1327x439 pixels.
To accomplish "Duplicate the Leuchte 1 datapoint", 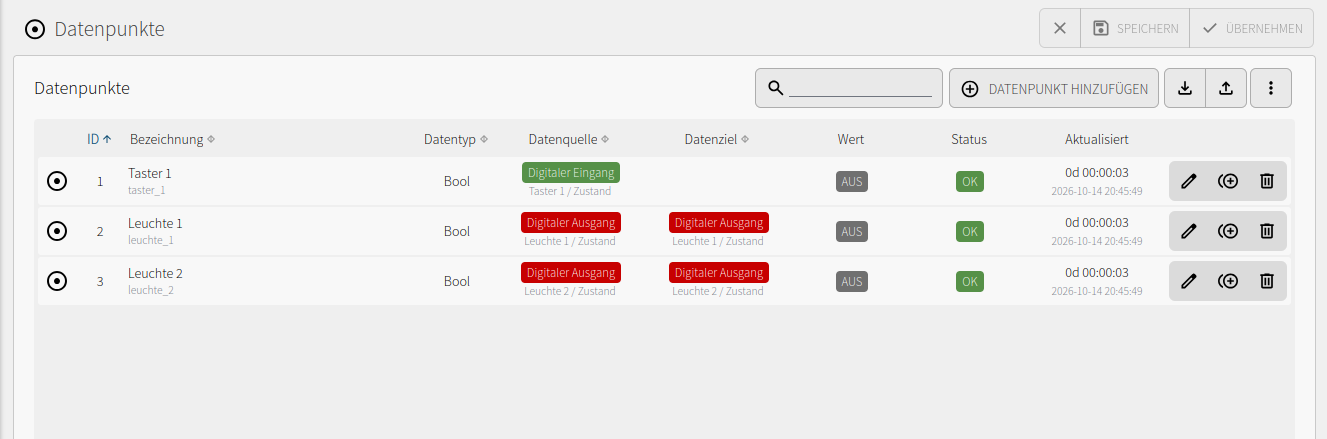I will (x=1228, y=231).
